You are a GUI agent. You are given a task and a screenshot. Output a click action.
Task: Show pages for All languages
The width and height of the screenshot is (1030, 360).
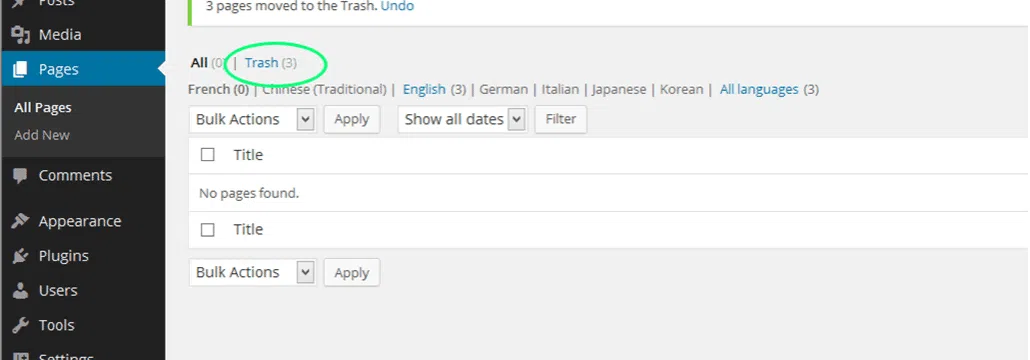[759, 89]
